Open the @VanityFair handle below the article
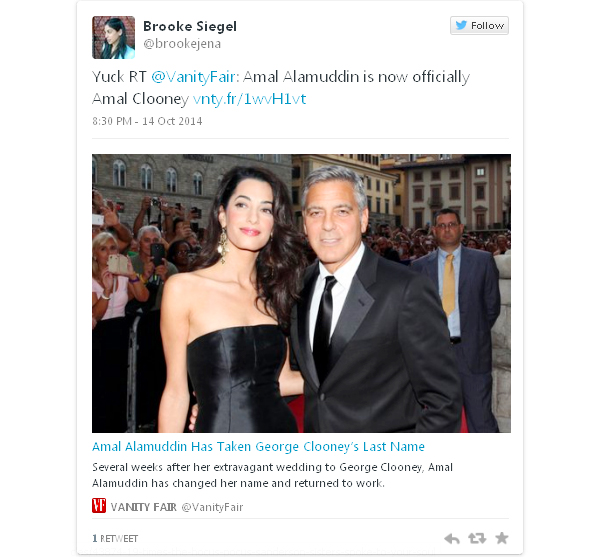The image size is (600, 557). [x=212, y=507]
